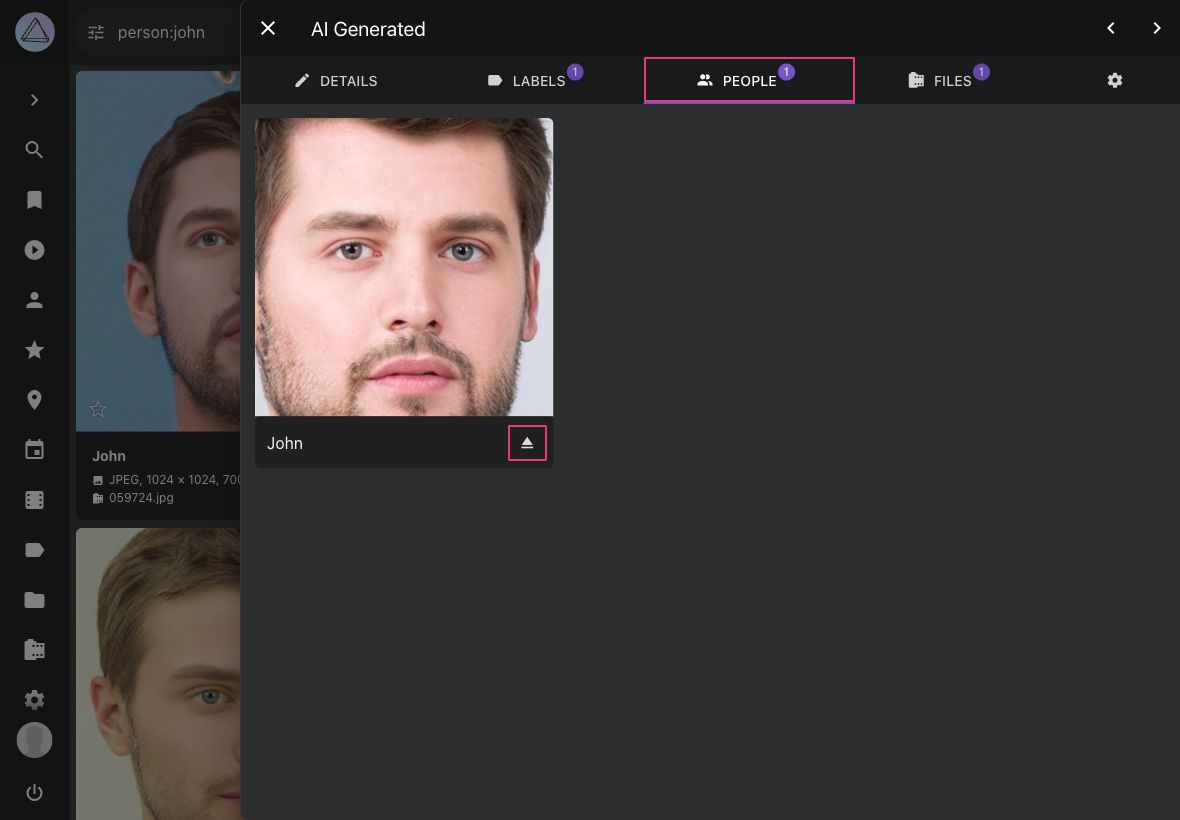Unassign John's face with the eject button
The image size is (1180, 820).
[x=527, y=442]
